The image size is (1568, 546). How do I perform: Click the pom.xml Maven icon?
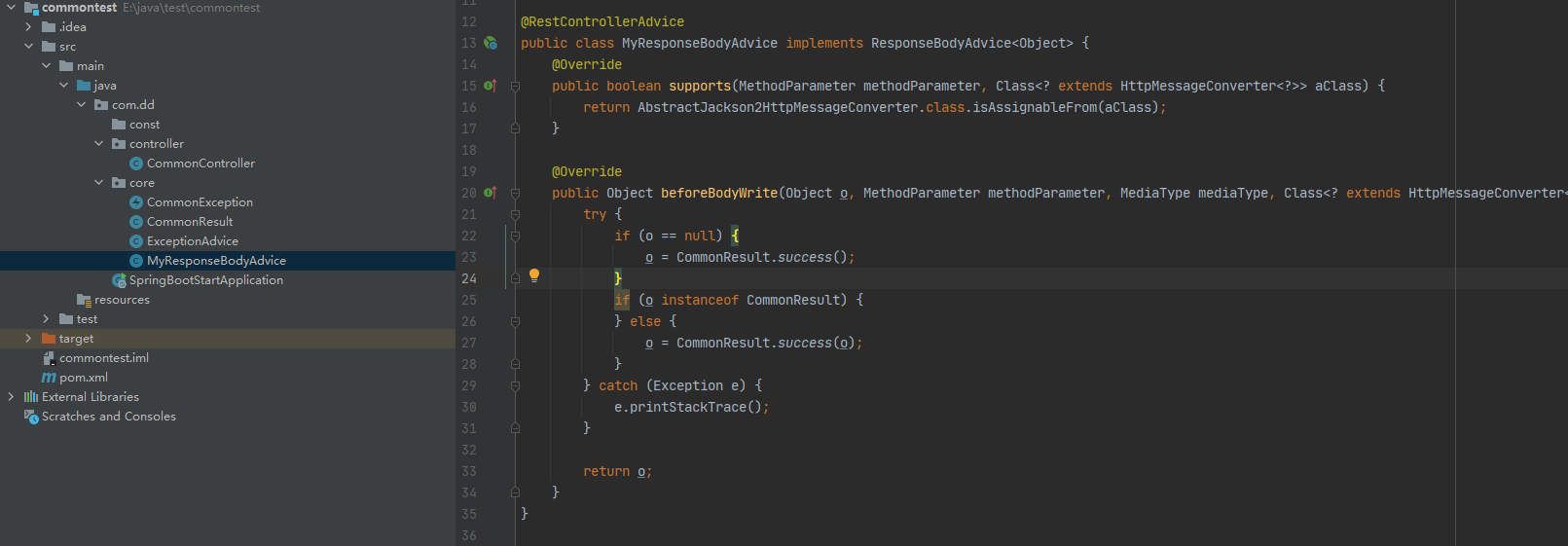[x=49, y=378]
